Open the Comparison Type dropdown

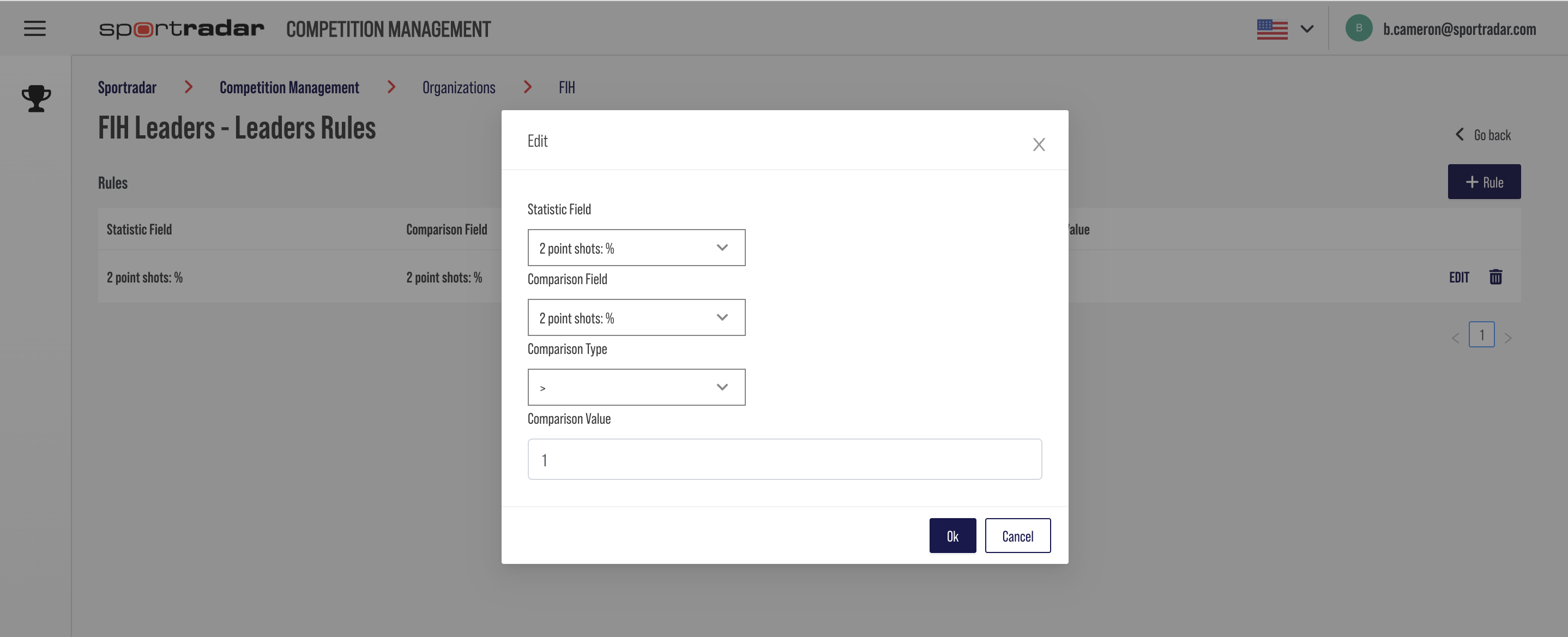(636, 387)
